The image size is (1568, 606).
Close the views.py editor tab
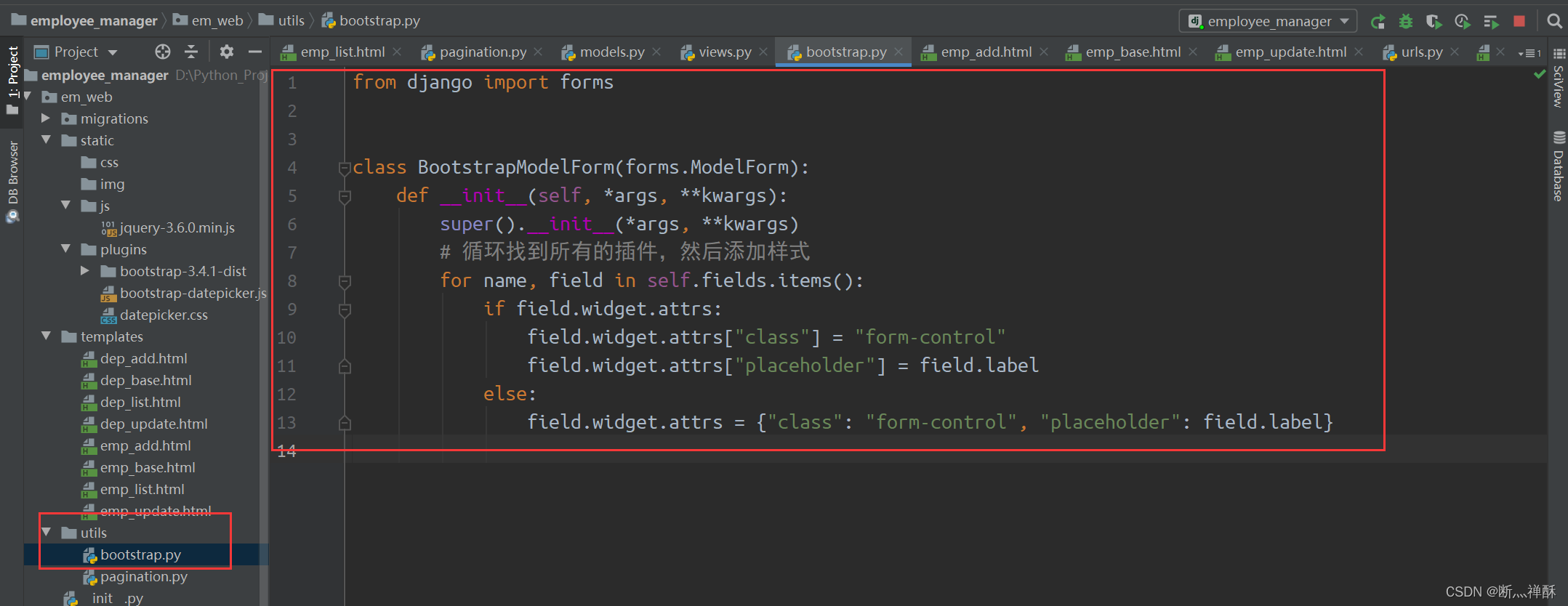(763, 52)
